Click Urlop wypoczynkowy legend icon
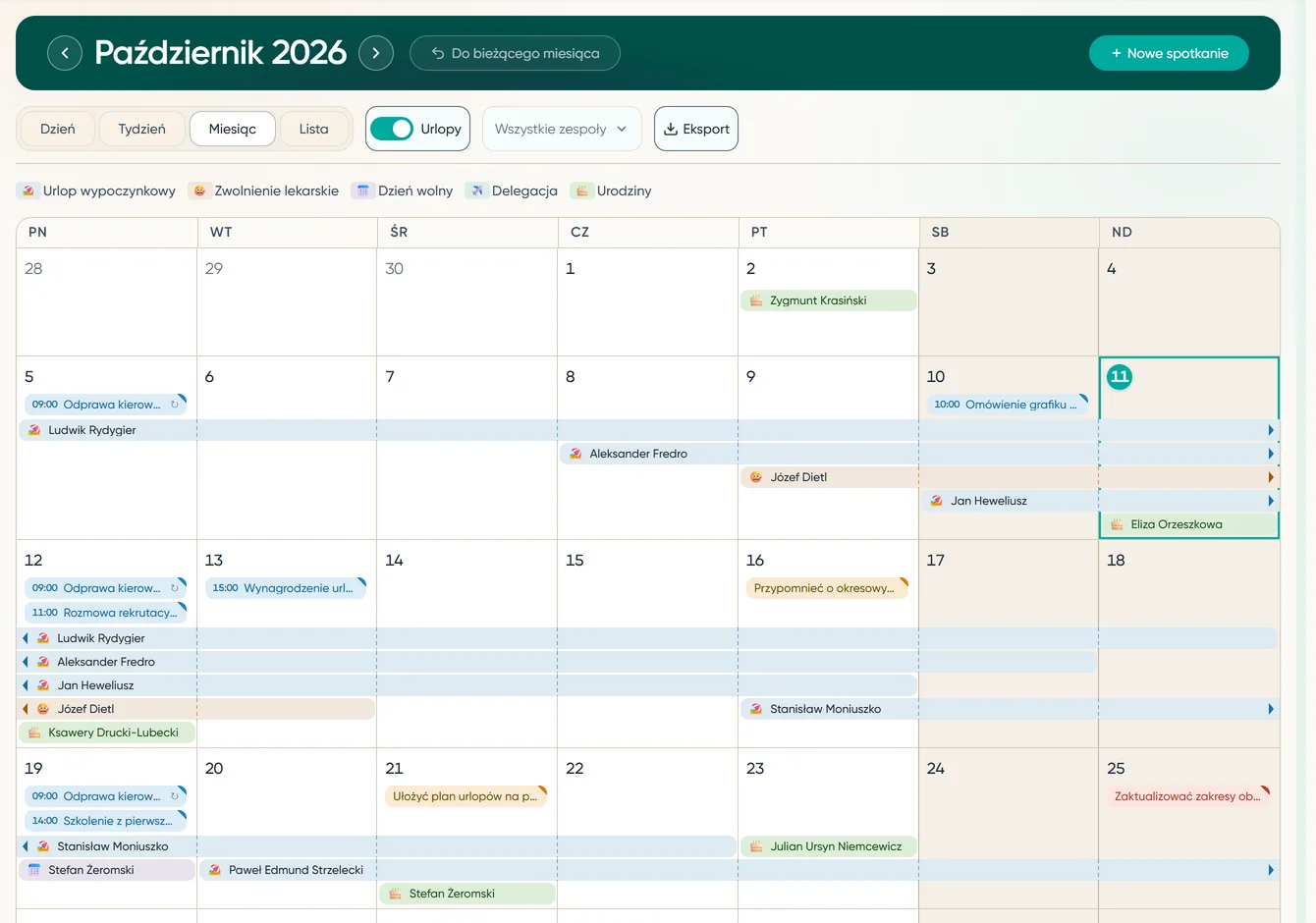The height and width of the screenshot is (923, 1316). [29, 190]
